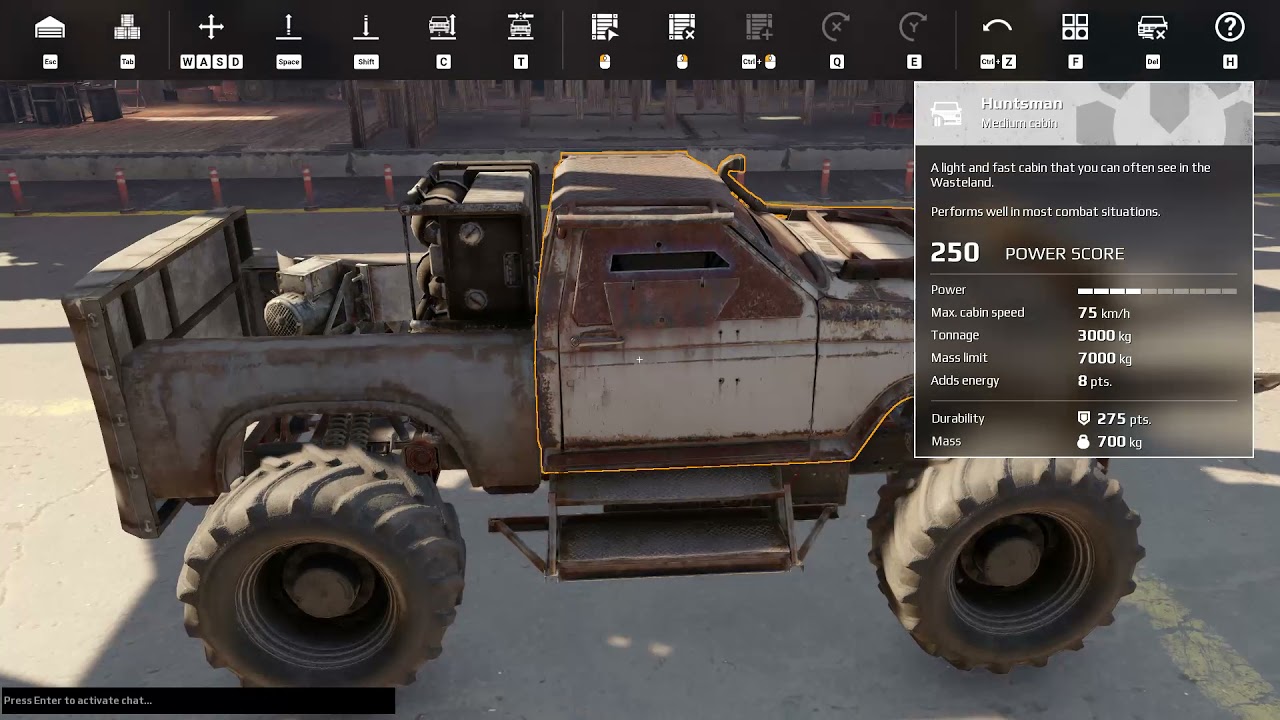Click the remove part icon with X
The height and width of the screenshot is (720, 1280).
click(682, 27)
